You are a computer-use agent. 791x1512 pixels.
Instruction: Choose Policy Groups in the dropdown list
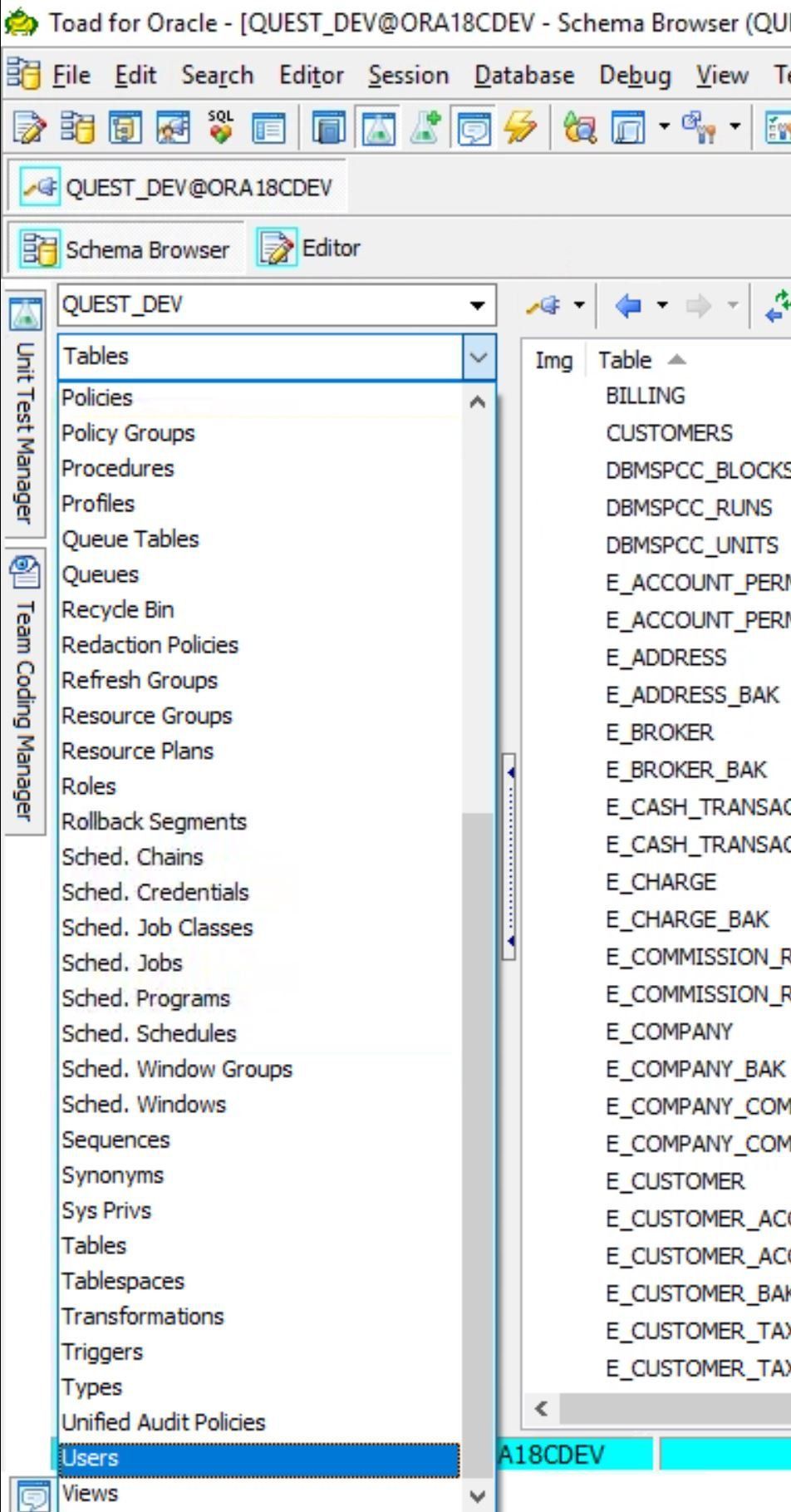pyautogui.click(x=259, y=433)
